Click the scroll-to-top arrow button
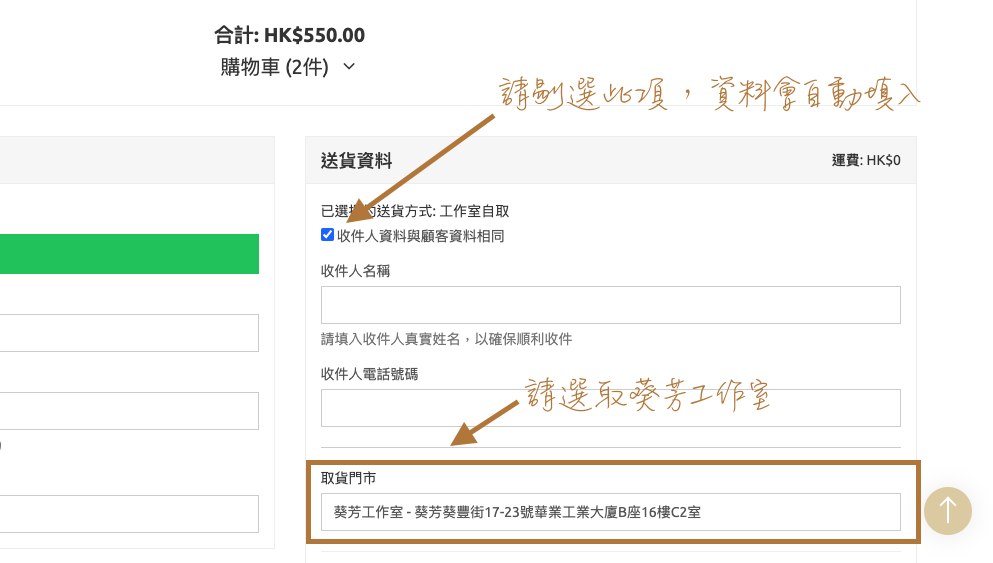The height and width of the screenshot is (563, 993). 947,510
